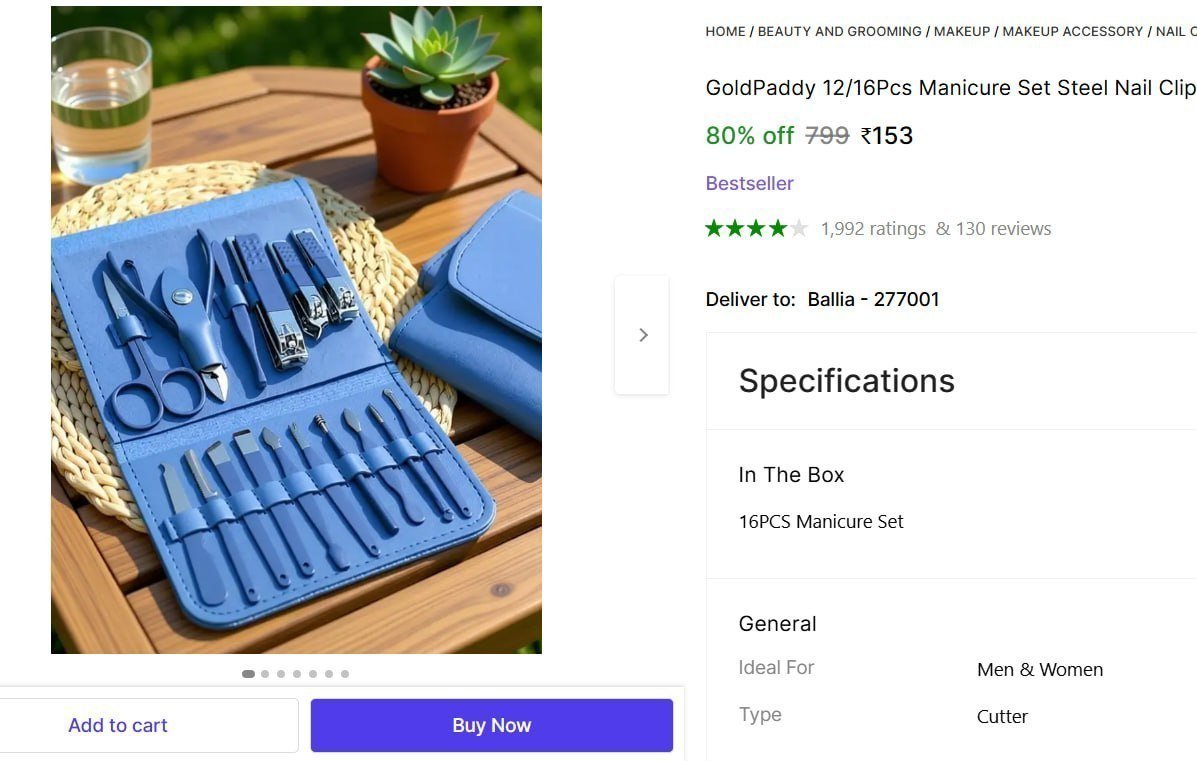1197x761 pixels.
Task: Add the manicure set to cart
Action: [x=117, y=725]
